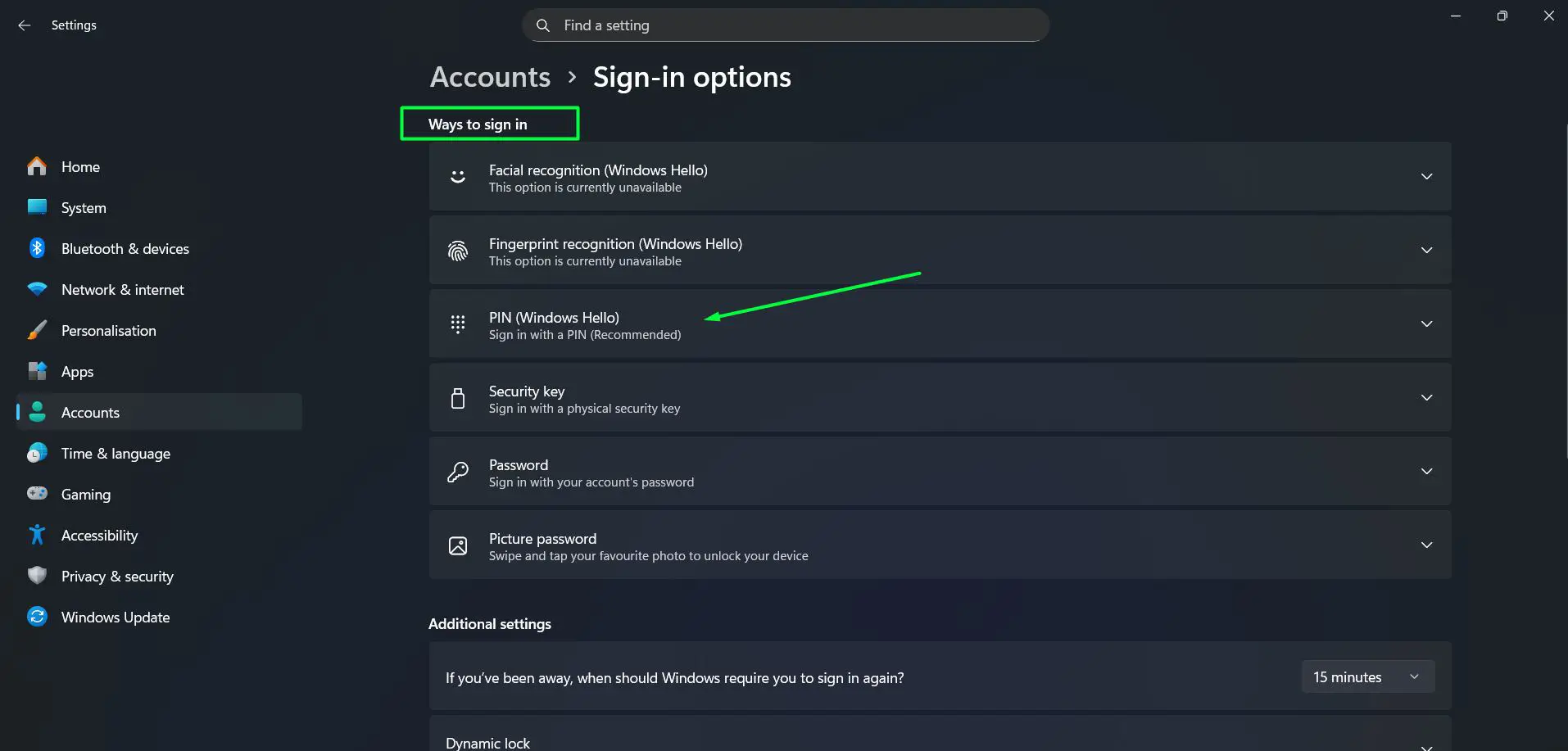Select the Personalisation brush icon
1568x751 pixels.
coord(37,330)
